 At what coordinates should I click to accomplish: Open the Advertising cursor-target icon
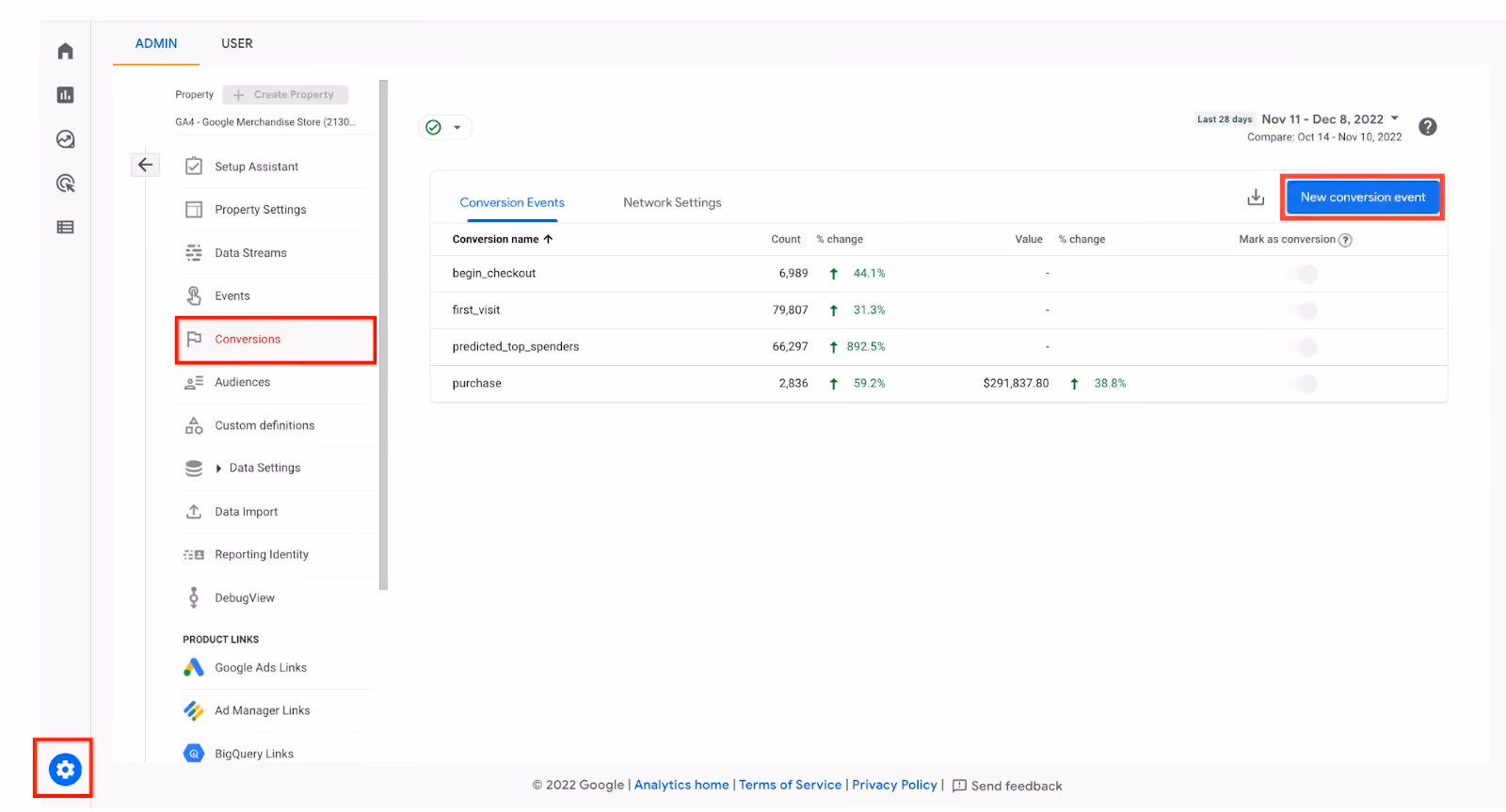tap(65, 183)
